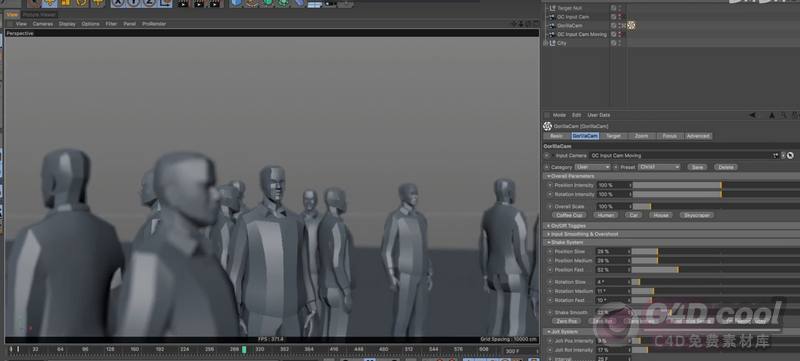
Task: Expand Input Smoothing & Overshoot section
Action: [x=547, y=234]
